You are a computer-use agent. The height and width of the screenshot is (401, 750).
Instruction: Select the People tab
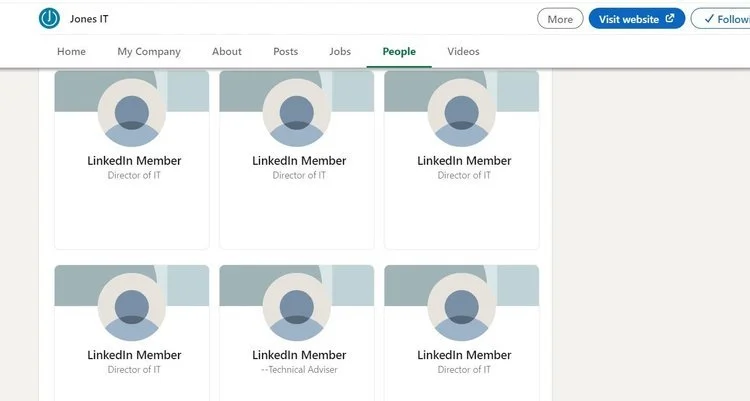point(399,51)
